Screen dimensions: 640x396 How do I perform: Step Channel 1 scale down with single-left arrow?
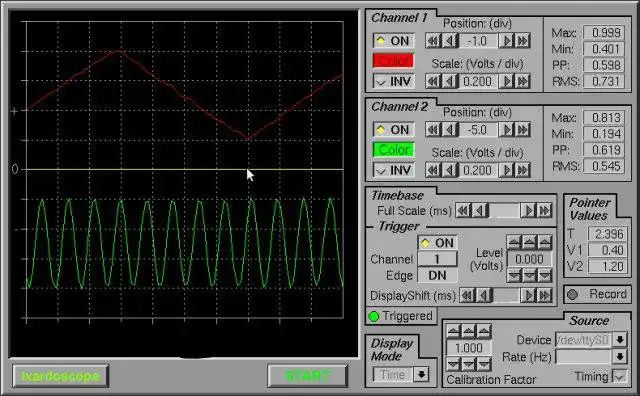450,81
